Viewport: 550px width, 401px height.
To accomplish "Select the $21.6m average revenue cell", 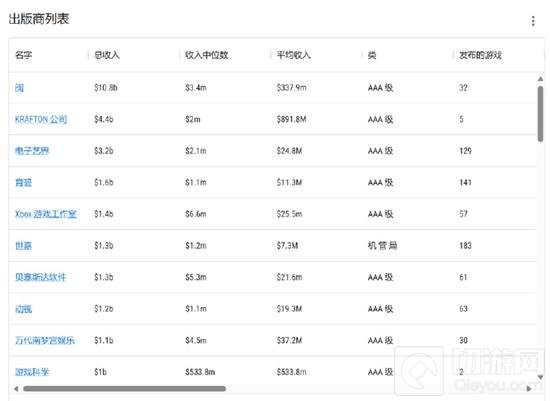I will tap(289, 277).
